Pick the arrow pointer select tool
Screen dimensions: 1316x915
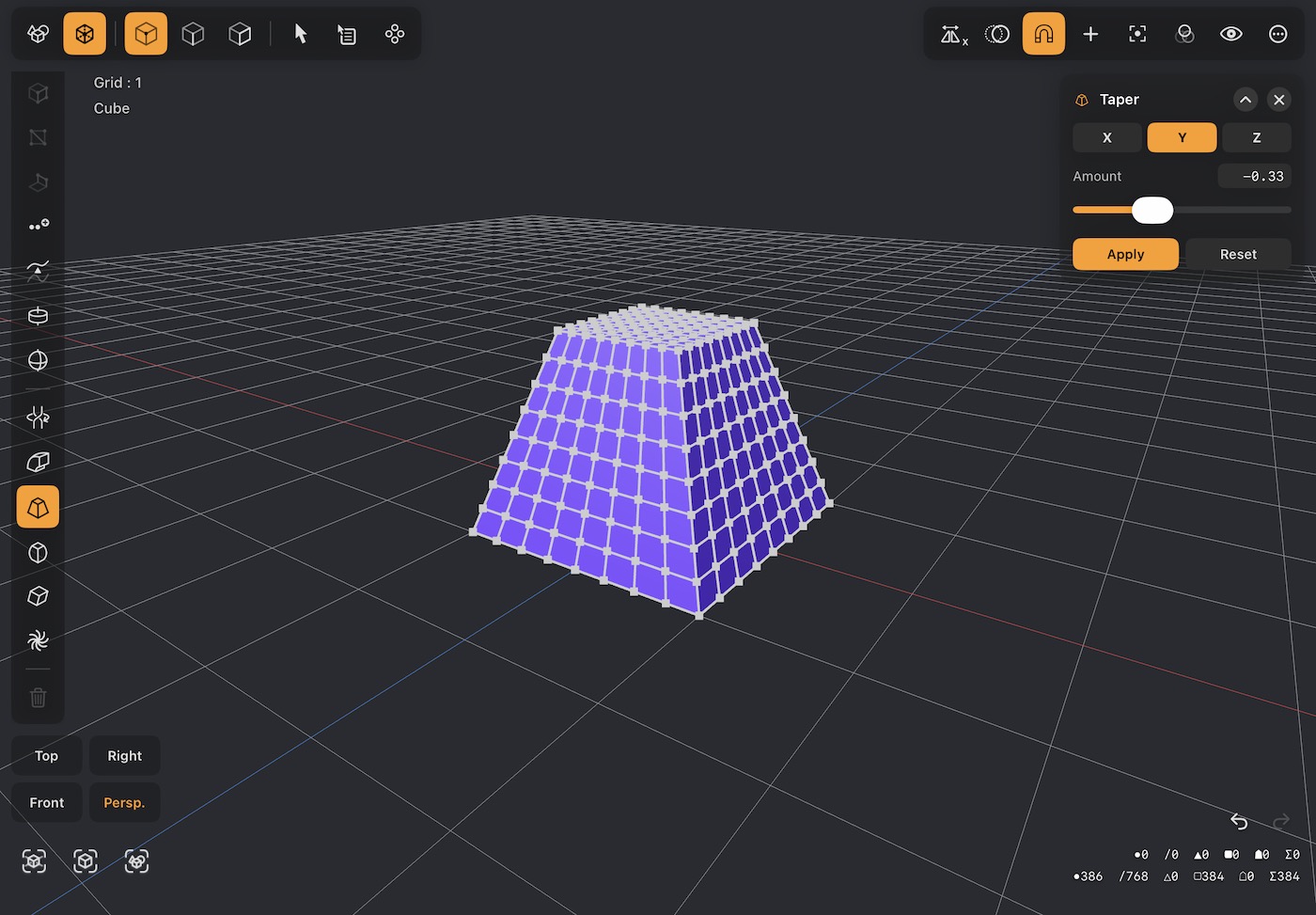pos(301,34)
